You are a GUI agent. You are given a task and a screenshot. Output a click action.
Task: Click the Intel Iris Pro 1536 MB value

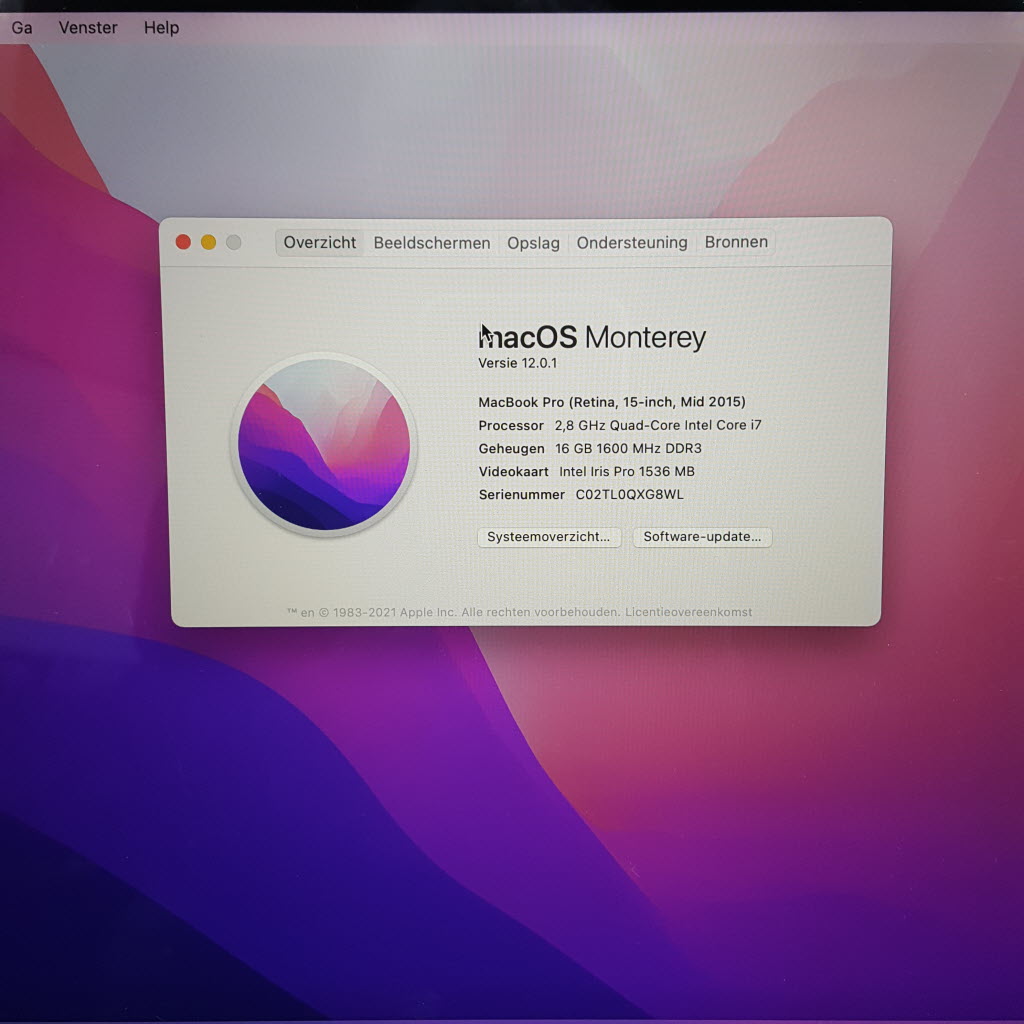coord(627,472)
